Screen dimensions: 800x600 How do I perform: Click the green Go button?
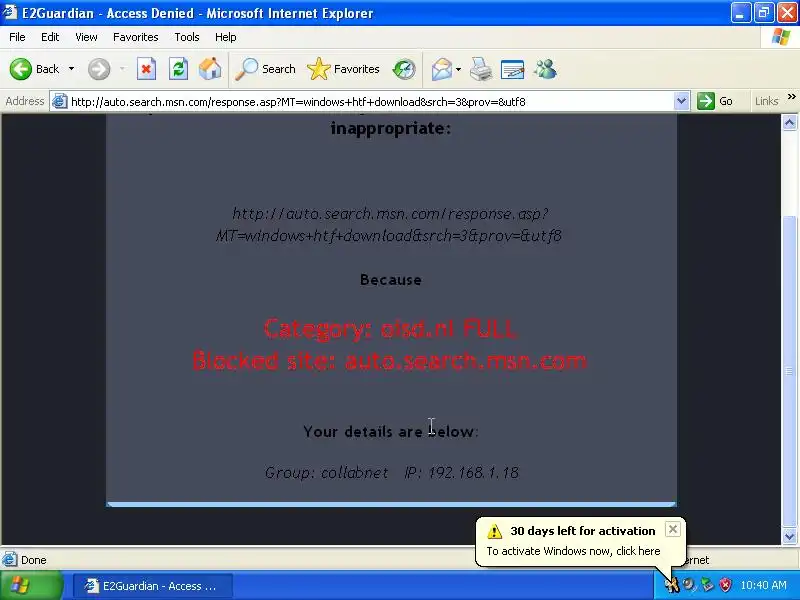(x=715, y=101)
